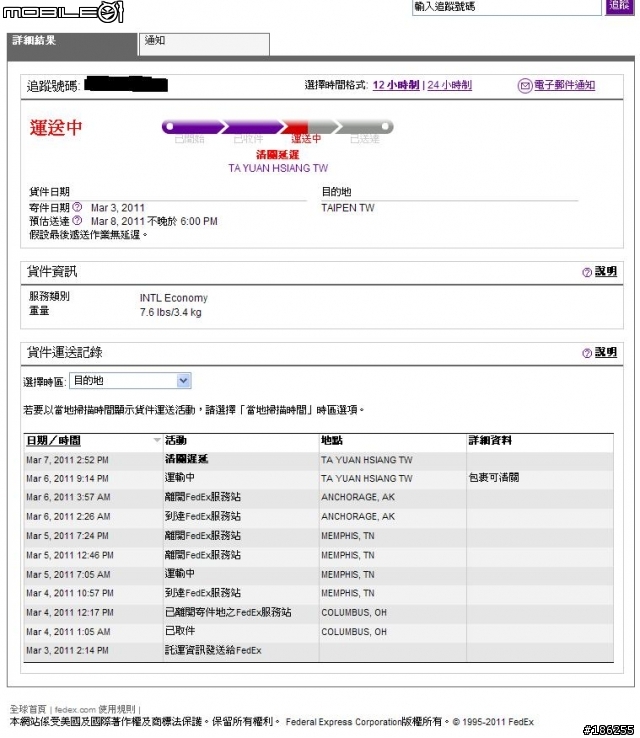The image size is (640, 738).
Task: Open 電子郵件通知 link
Action: pos(564,85)
